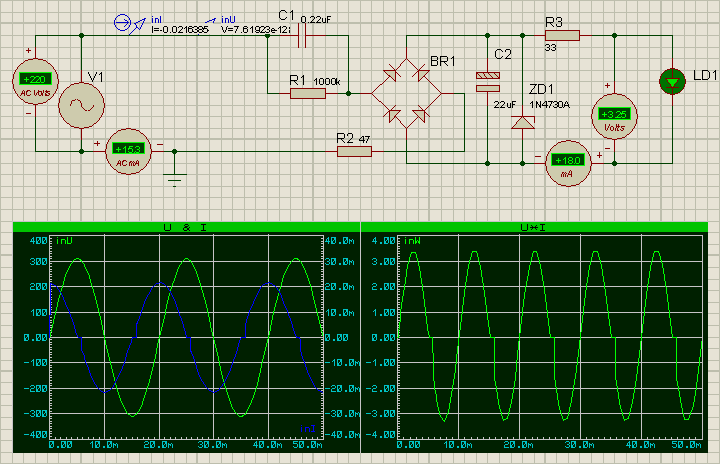Click the inW trace label in right graph
Image resolution: width=720 pixels, height=464 pixels.
(409, 241)
